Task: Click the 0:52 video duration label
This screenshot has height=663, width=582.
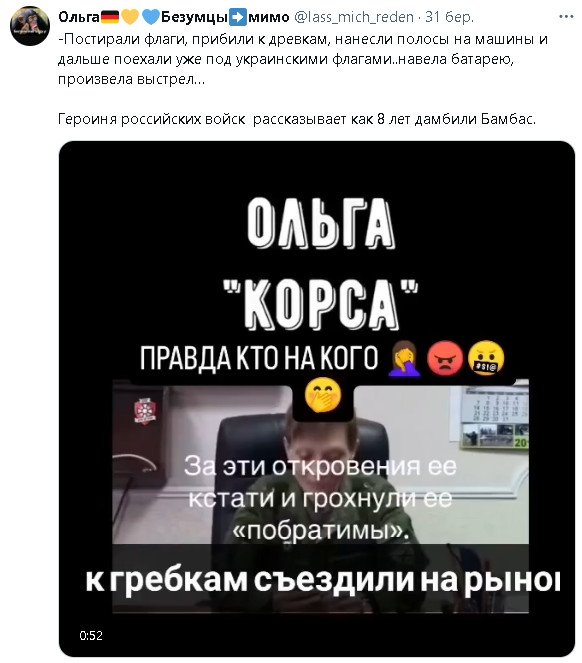Action: pyautogui.click(x=91, y=636)
